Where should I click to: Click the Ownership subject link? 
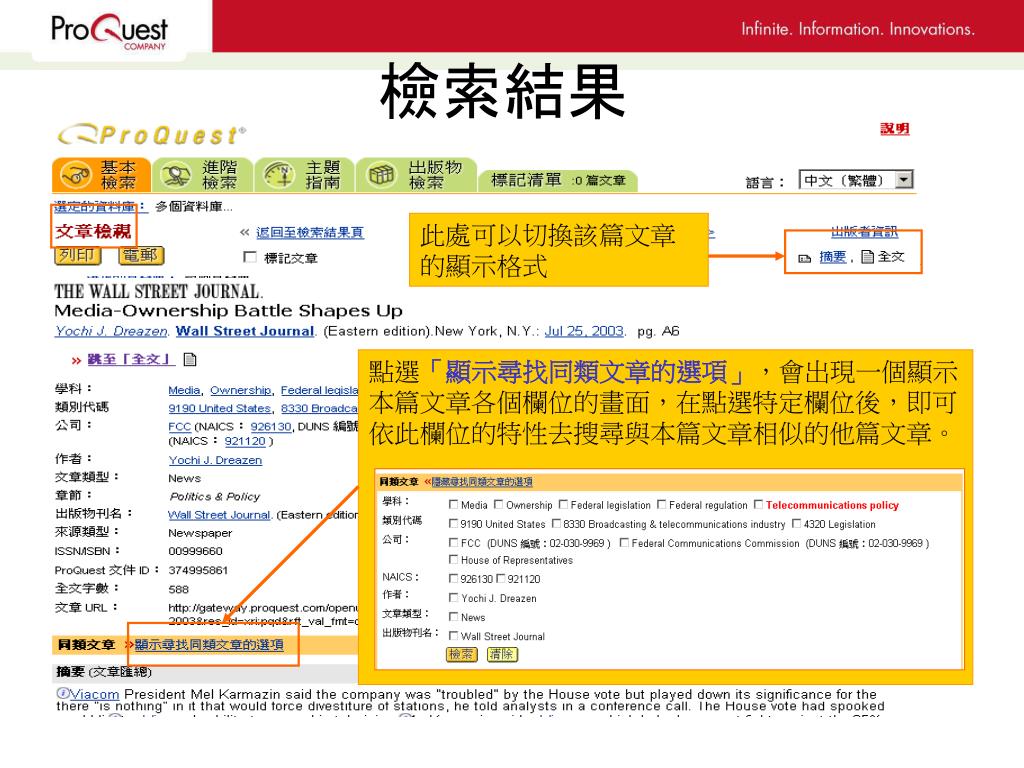coord(240,391)
